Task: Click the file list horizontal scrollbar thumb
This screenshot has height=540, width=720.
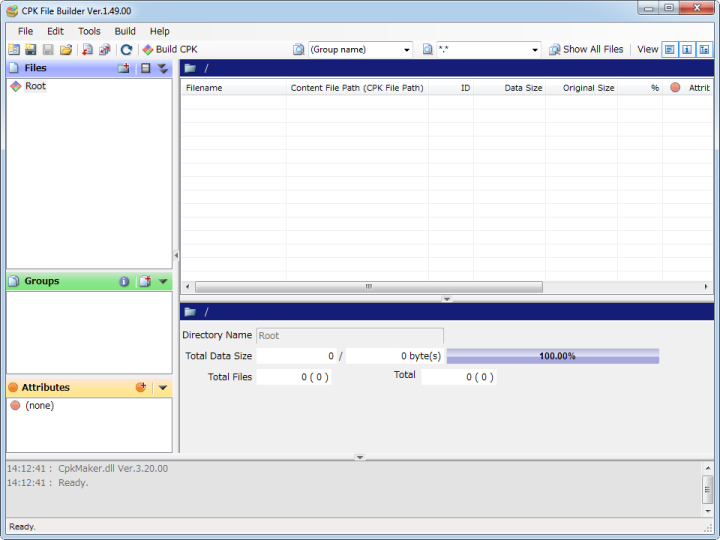Action: pos(369,287)
